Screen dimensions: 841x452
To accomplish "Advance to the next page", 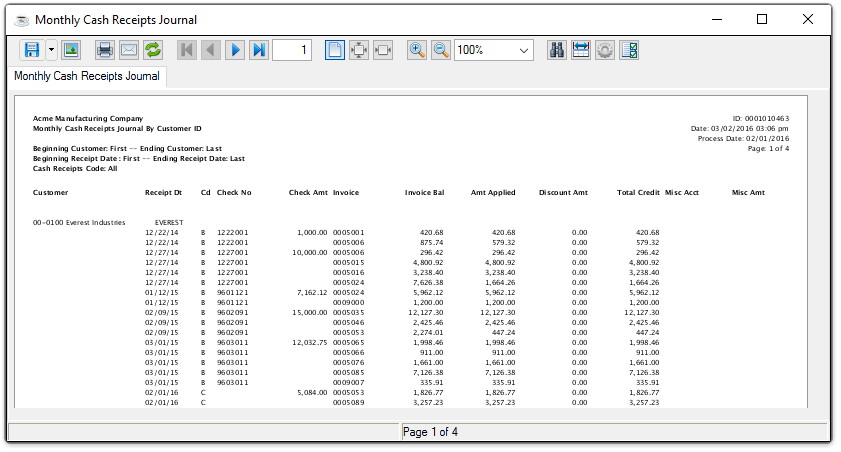I will [235, 50].
